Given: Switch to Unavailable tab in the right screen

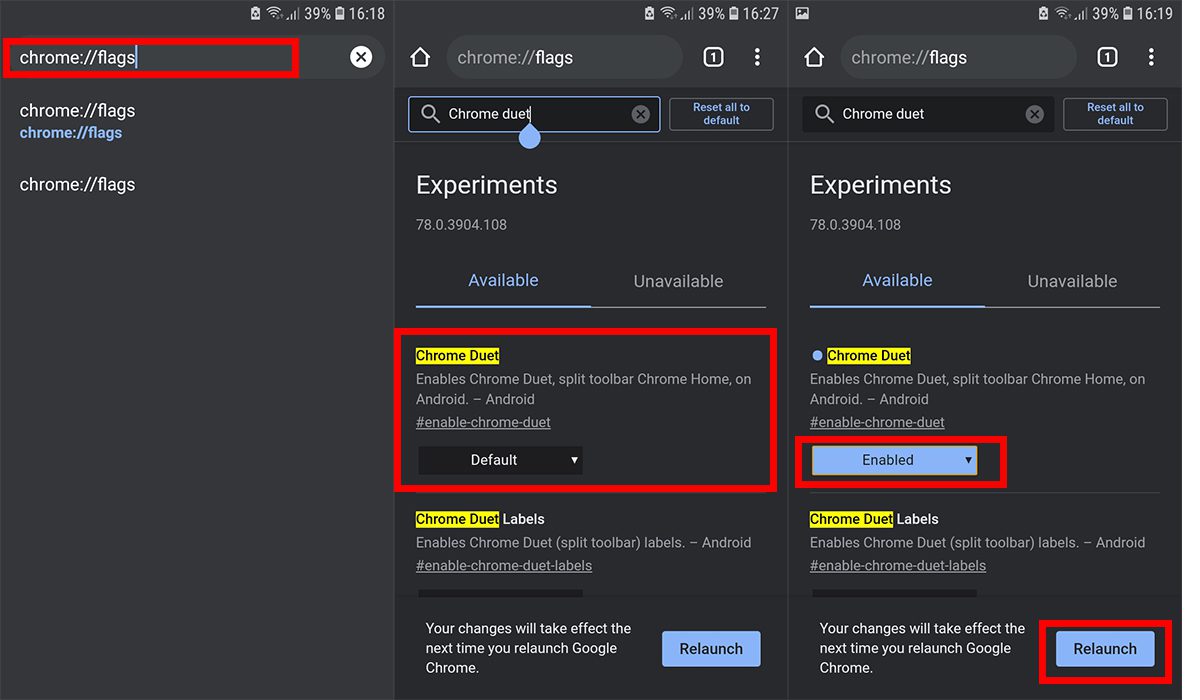Looking at the screenshot, I should pos(1072,281).
